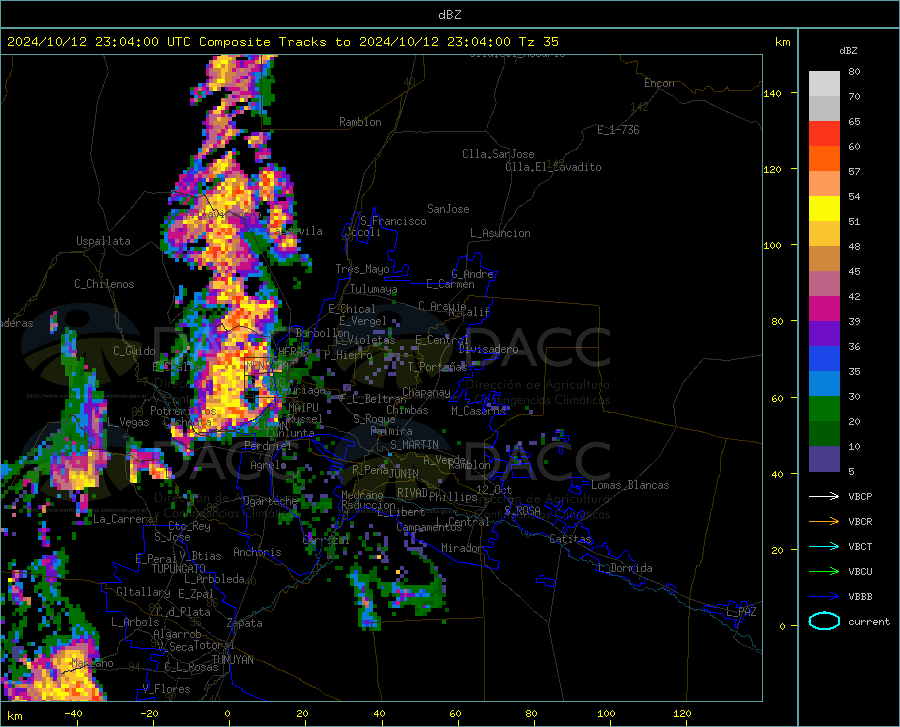The image size is (900, 727).
Task: Click the 'TUNUYAN' map label
Action: [x=233, y=660]
